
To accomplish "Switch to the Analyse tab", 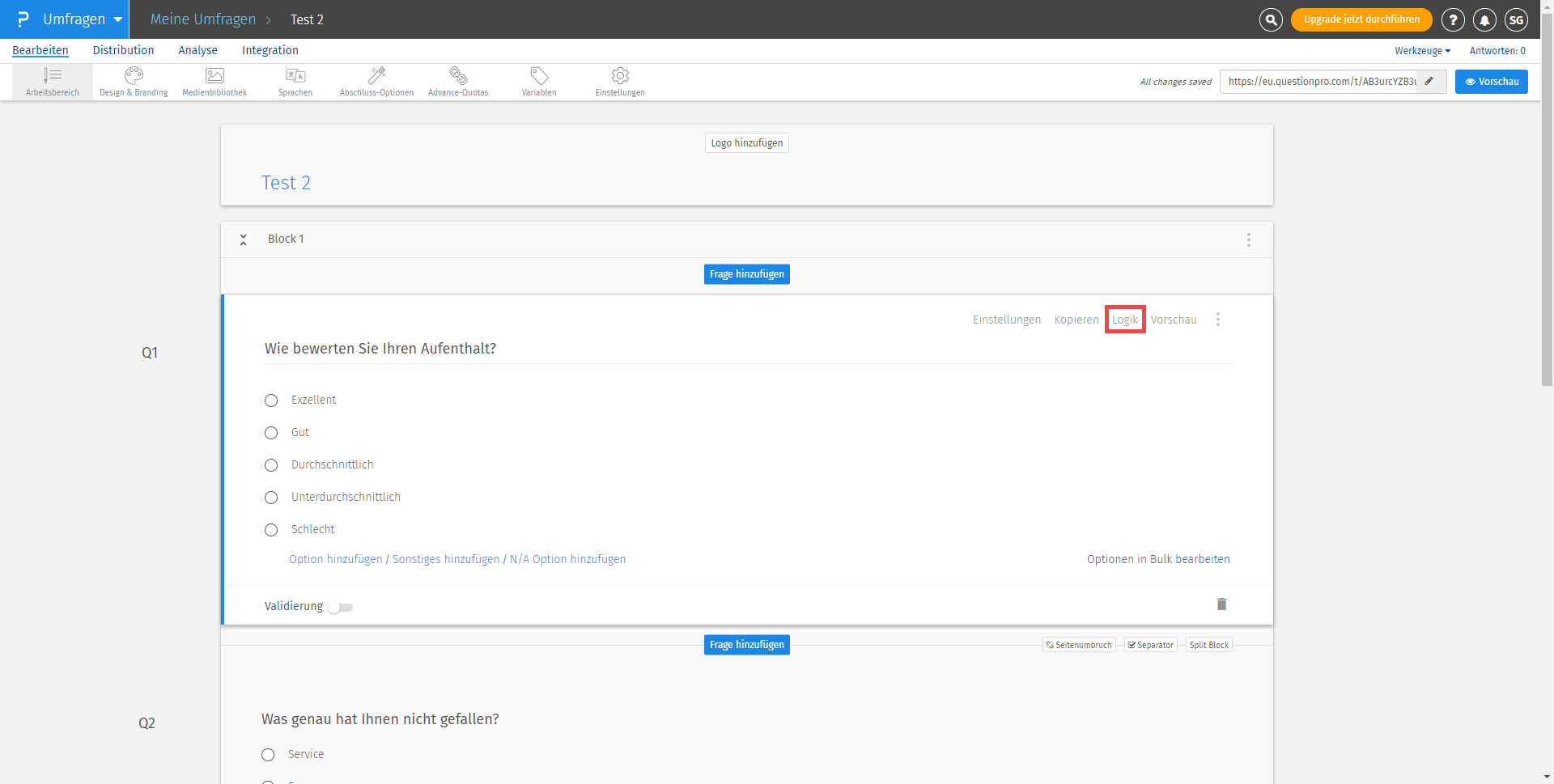I will tap(197, 50).
